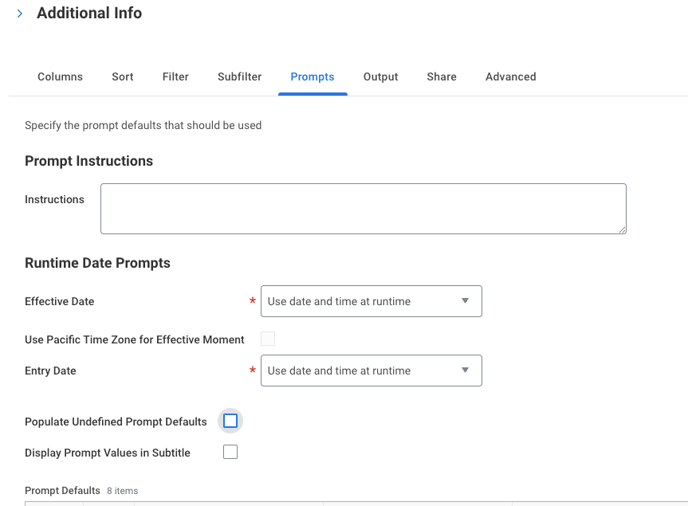Viewport: 688px width, 506px height.
Task: Open the Sort tab
Action: 122,77
